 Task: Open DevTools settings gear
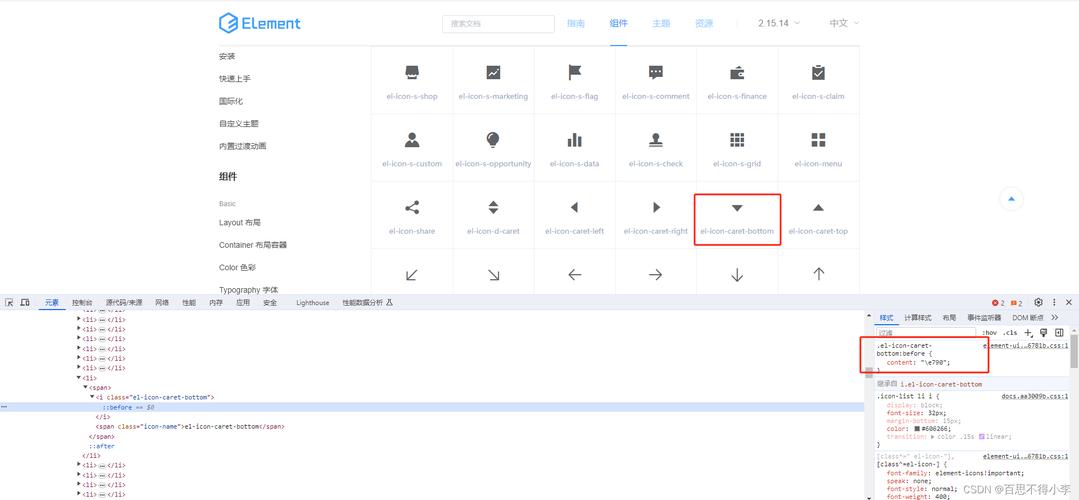pos(1038,303)
